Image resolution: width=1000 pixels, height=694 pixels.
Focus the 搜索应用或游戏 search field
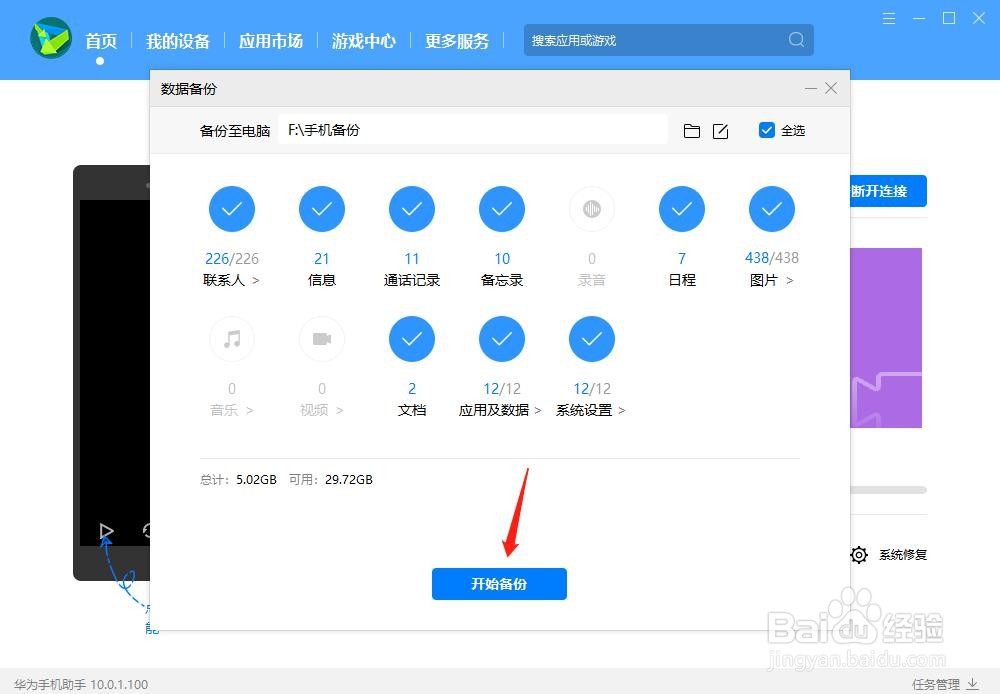(x=668, y=40)
